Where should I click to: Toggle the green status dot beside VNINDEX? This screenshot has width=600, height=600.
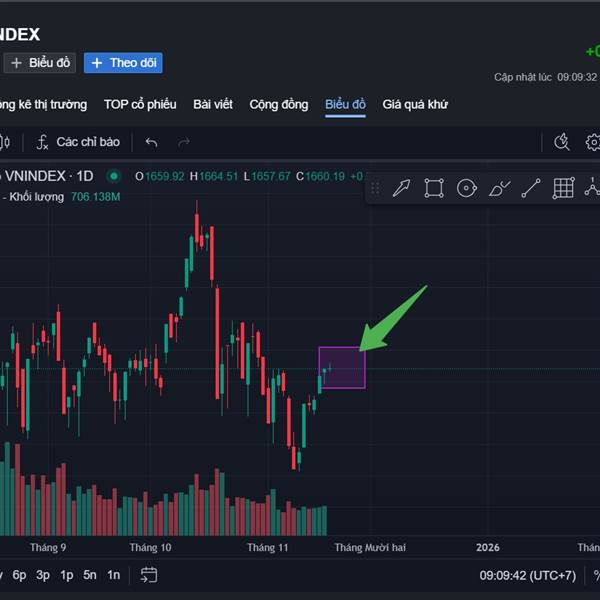(114, 176)
